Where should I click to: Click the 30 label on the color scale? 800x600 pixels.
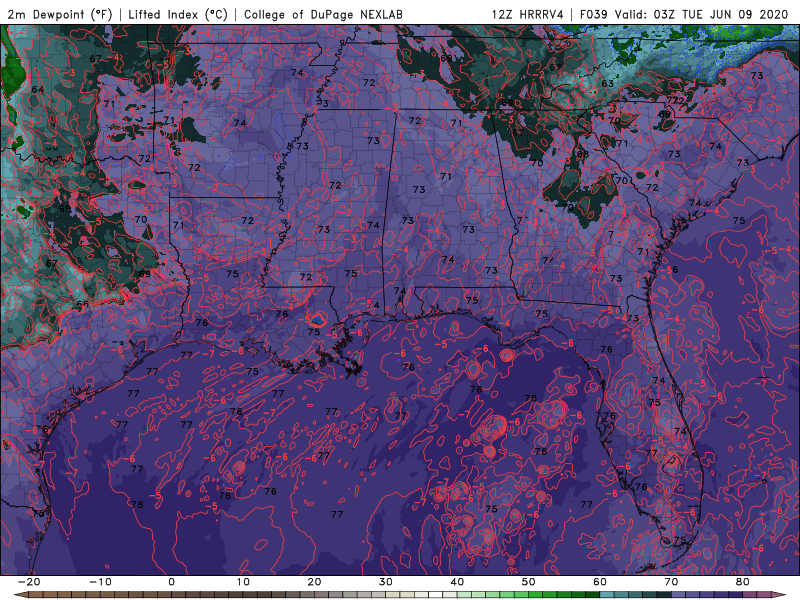386,582
